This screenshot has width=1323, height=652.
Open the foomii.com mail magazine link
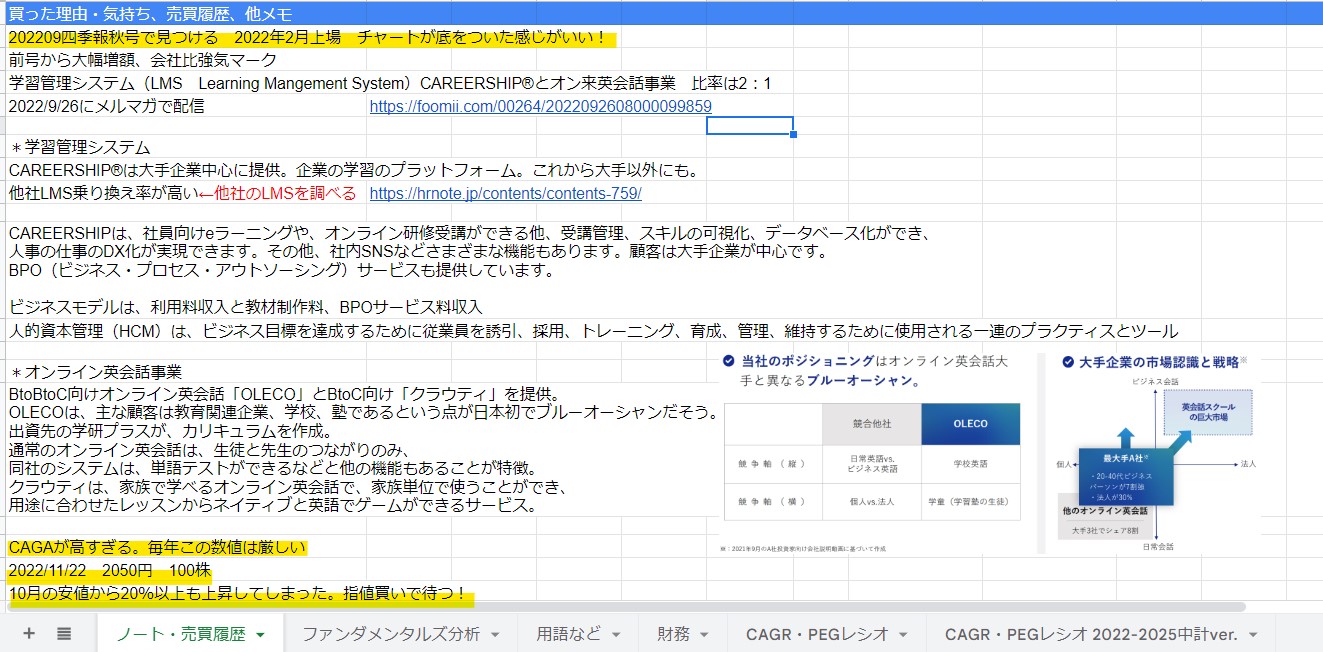tap(540, 106)
